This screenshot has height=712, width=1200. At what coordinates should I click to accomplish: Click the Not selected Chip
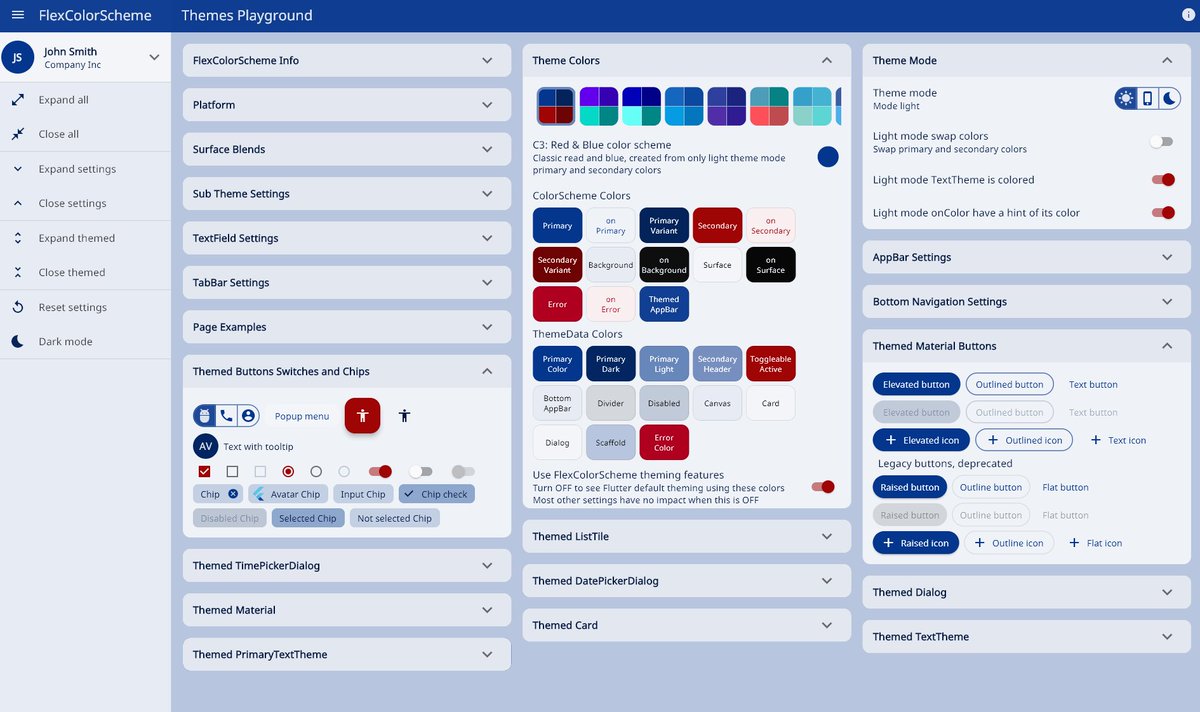394,518
